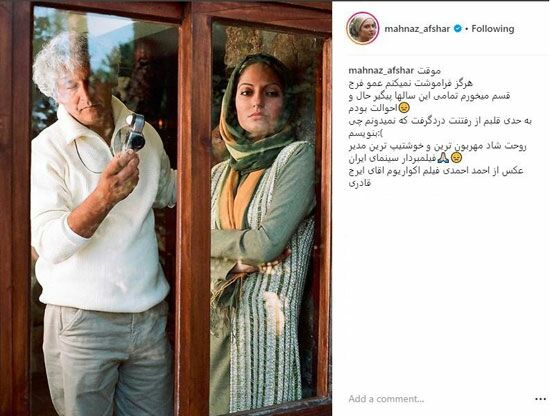Open the three-dot more options menu

point(541,399)
